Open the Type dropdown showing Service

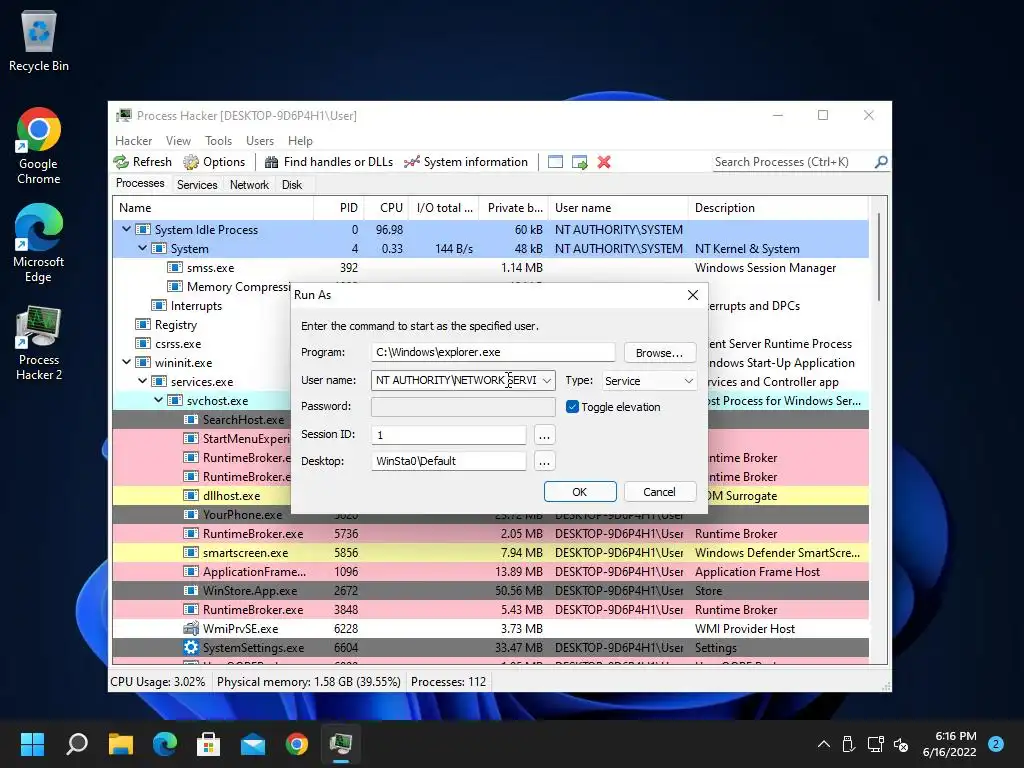pos(649,380)
